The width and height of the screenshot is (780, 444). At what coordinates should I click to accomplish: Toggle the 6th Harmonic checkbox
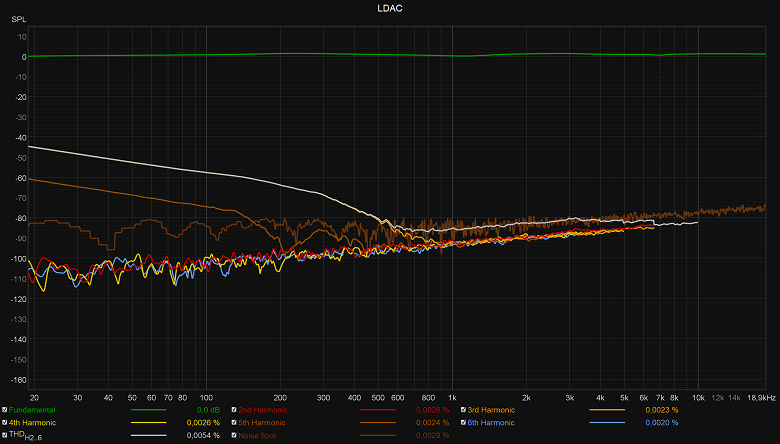pos(463,423)
